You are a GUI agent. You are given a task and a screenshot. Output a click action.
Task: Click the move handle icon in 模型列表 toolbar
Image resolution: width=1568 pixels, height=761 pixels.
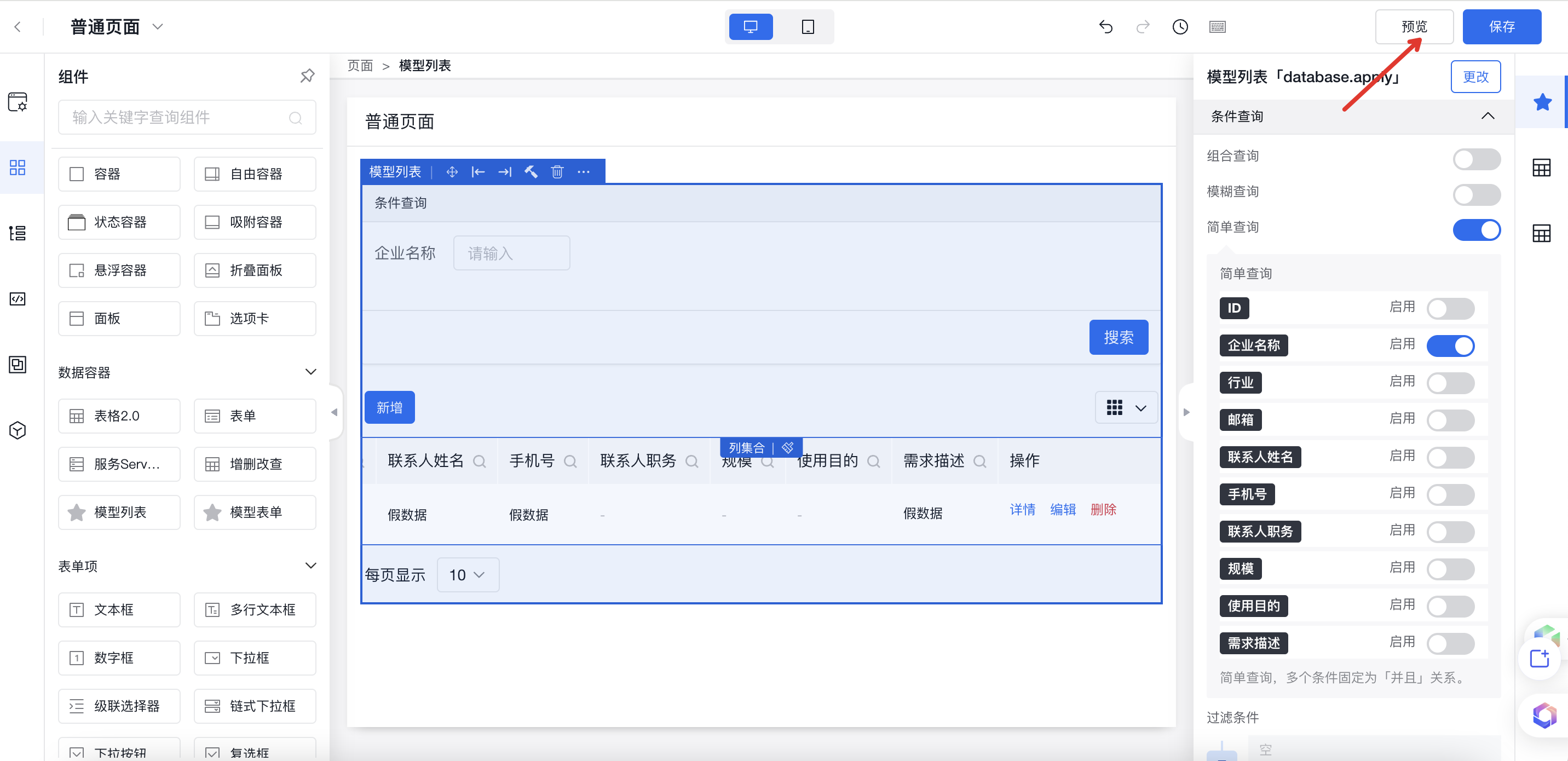pos(452,172)
